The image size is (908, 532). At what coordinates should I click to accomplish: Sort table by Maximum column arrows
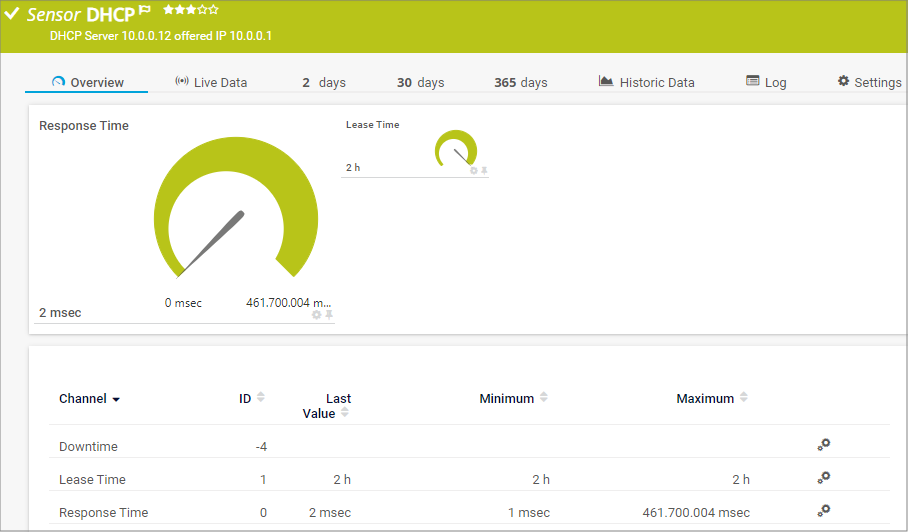[744, 397]
